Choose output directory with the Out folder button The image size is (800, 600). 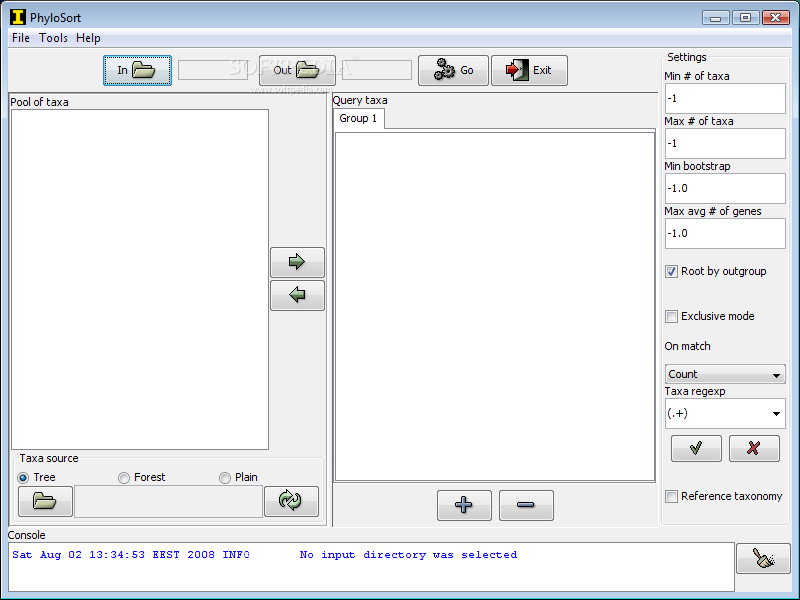[x=297, y=70]
